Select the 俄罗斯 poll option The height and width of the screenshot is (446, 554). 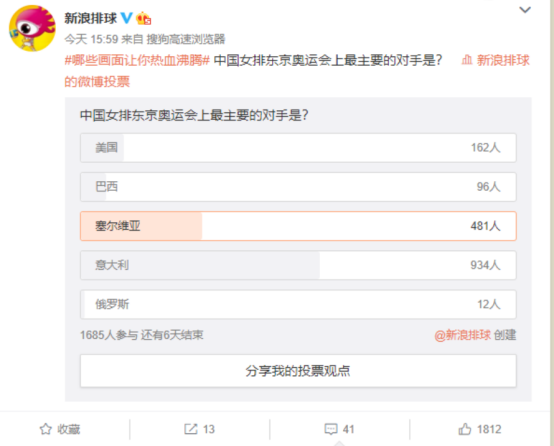[x=298, y=304]
